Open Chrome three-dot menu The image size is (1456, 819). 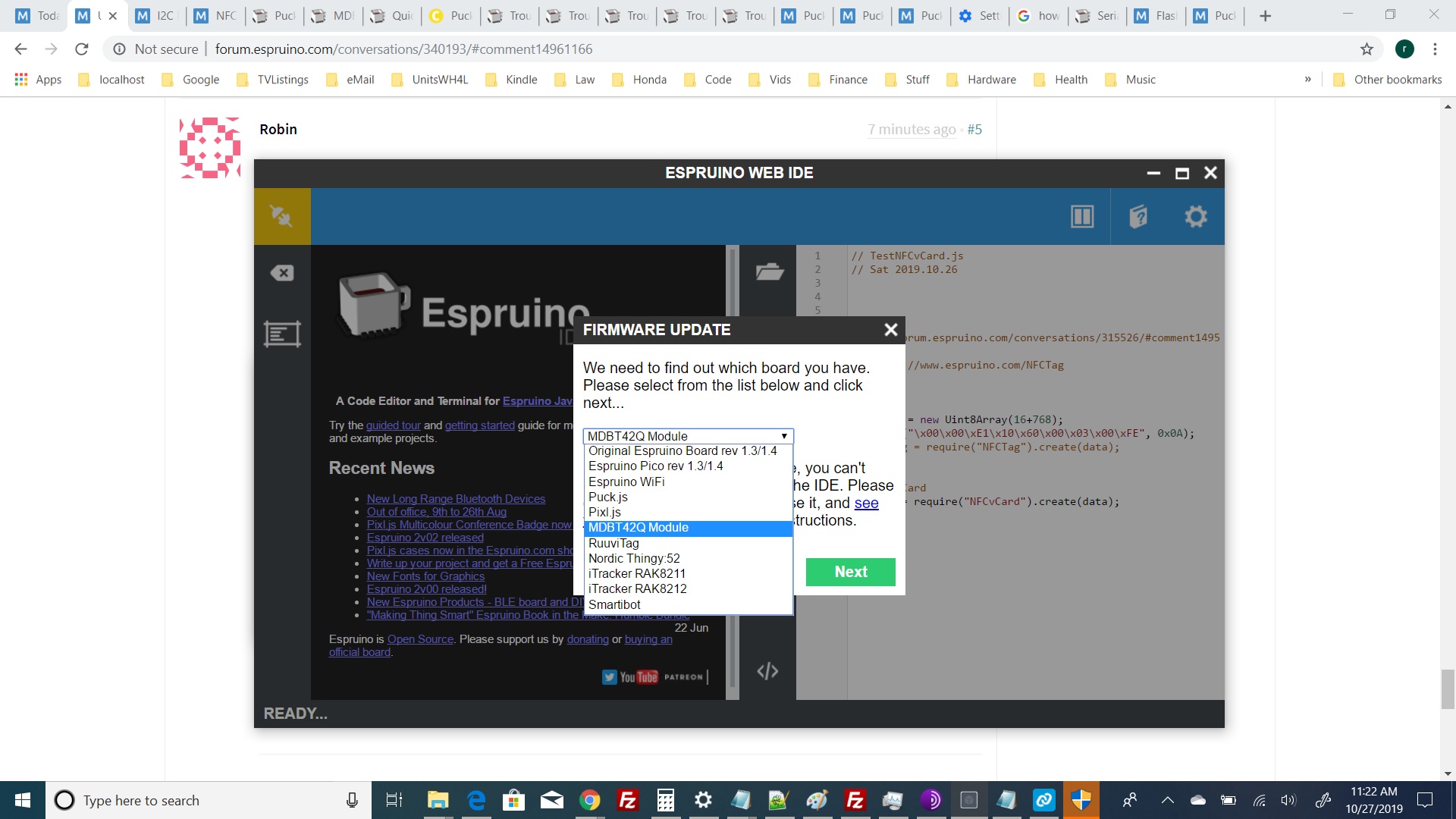(x=1435, y=49)
